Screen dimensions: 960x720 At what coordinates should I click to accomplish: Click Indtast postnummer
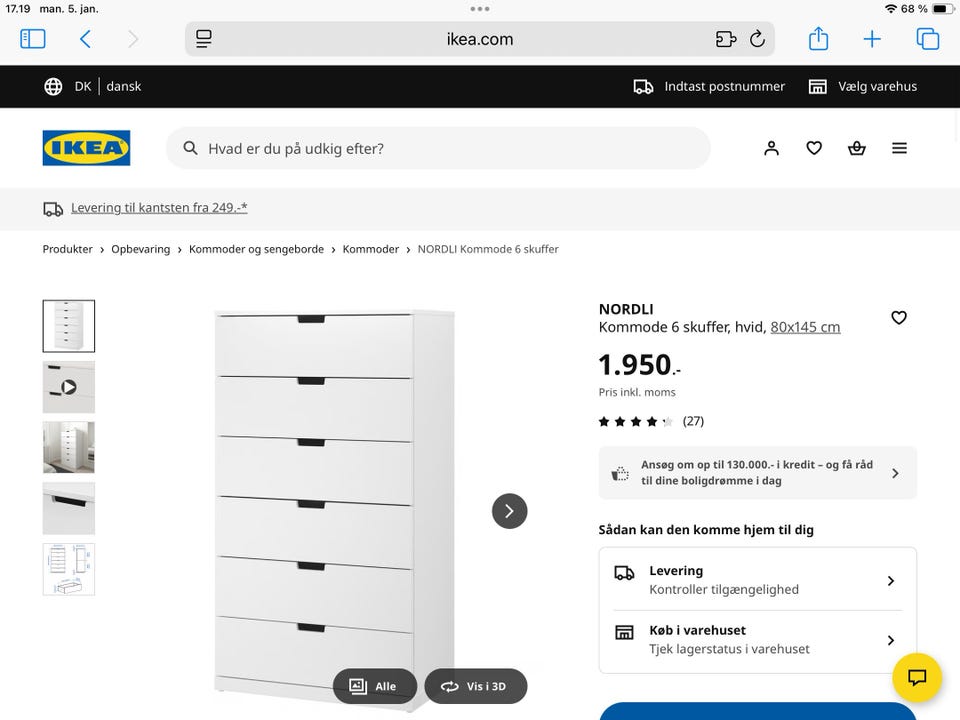pyautogui.click(x=709, y=86)
